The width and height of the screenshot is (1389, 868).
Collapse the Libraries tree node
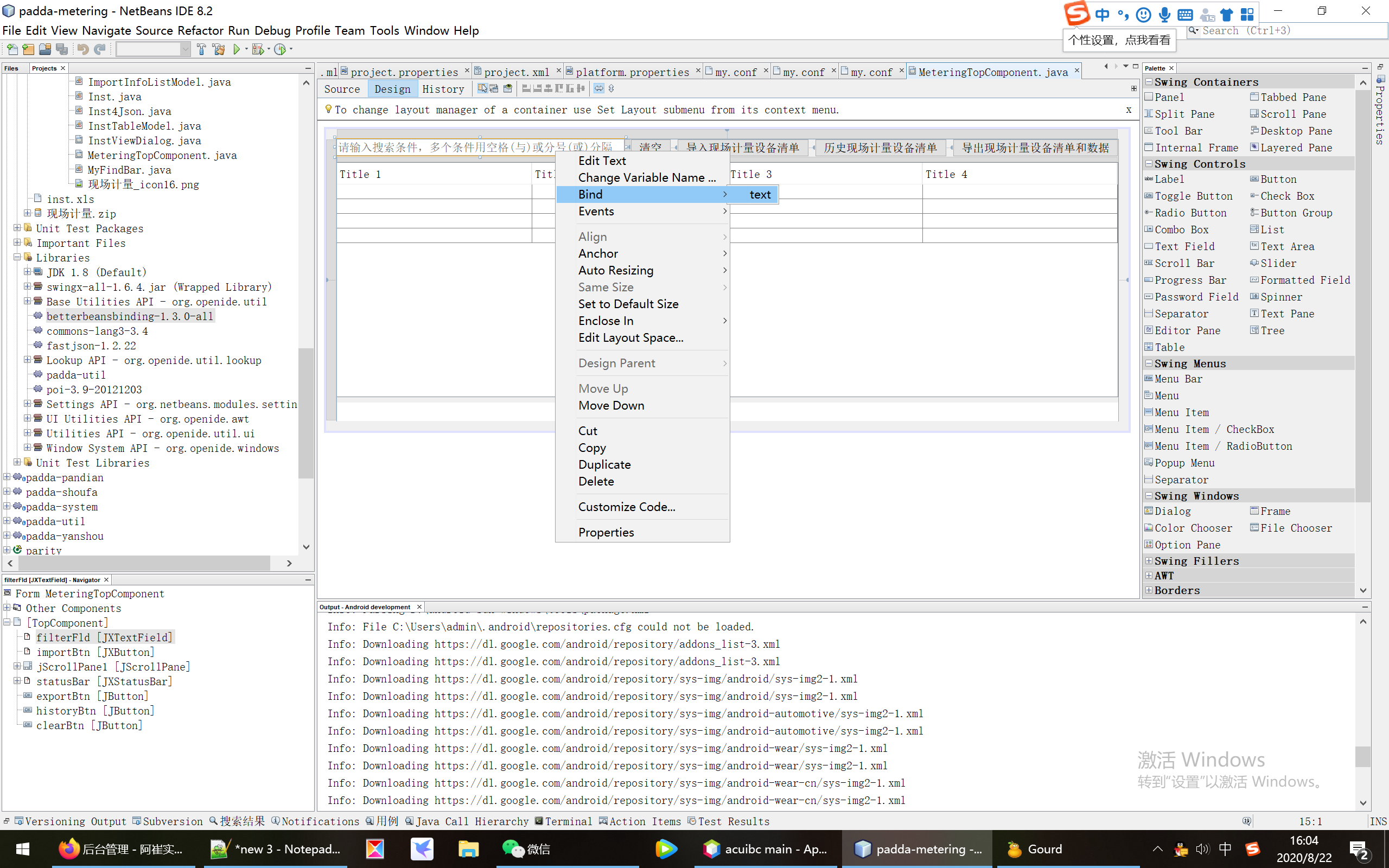pyautogui.click(x=17, y=258)
